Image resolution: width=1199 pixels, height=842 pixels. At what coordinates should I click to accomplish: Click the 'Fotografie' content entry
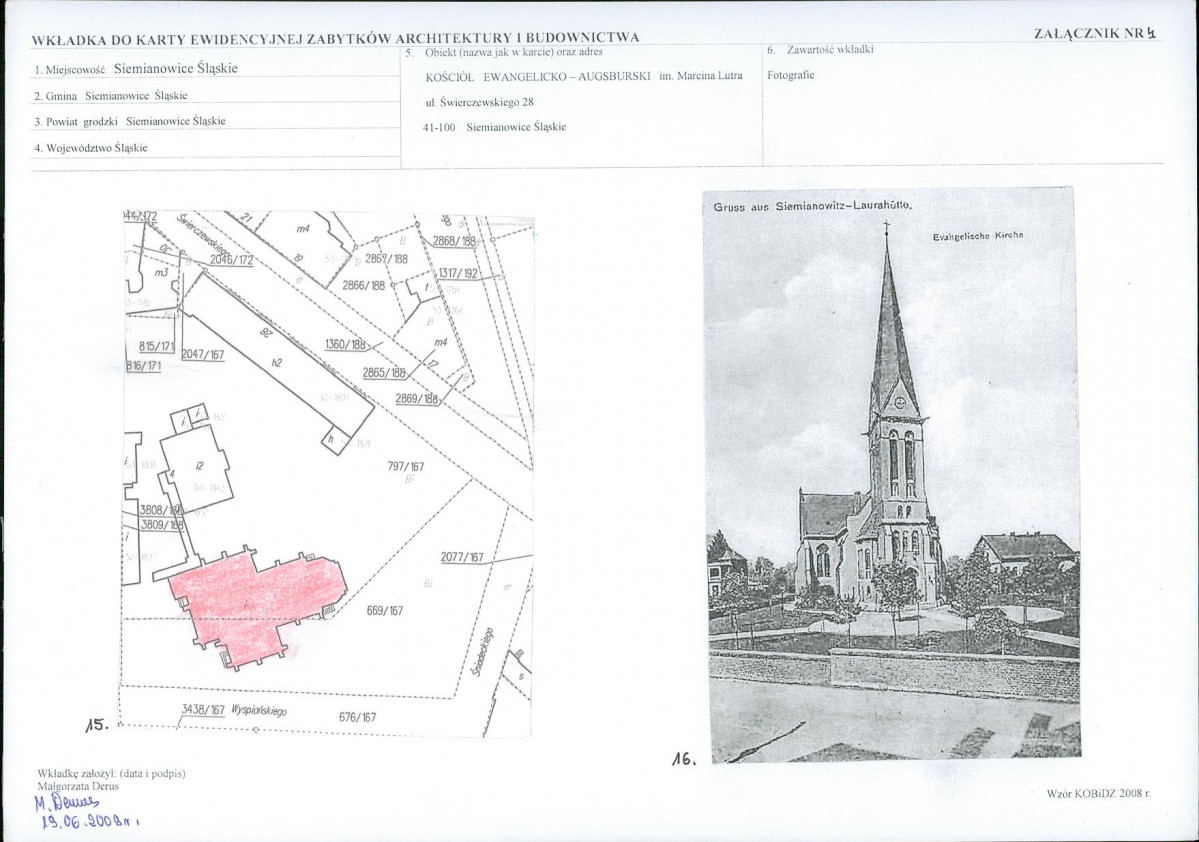pos(790,75)
